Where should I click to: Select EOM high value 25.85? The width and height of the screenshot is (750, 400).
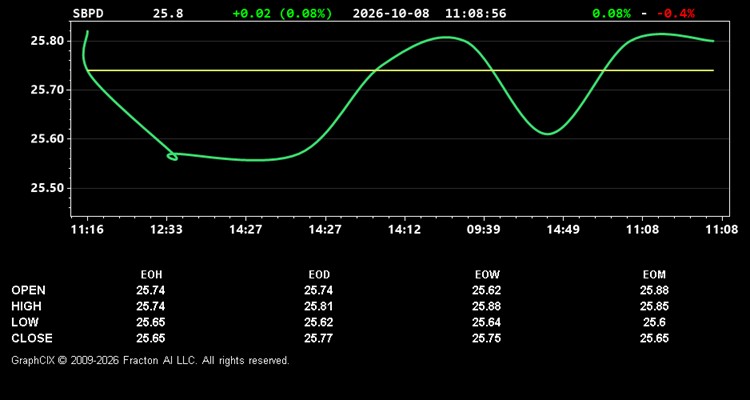(x=654, y=306)
